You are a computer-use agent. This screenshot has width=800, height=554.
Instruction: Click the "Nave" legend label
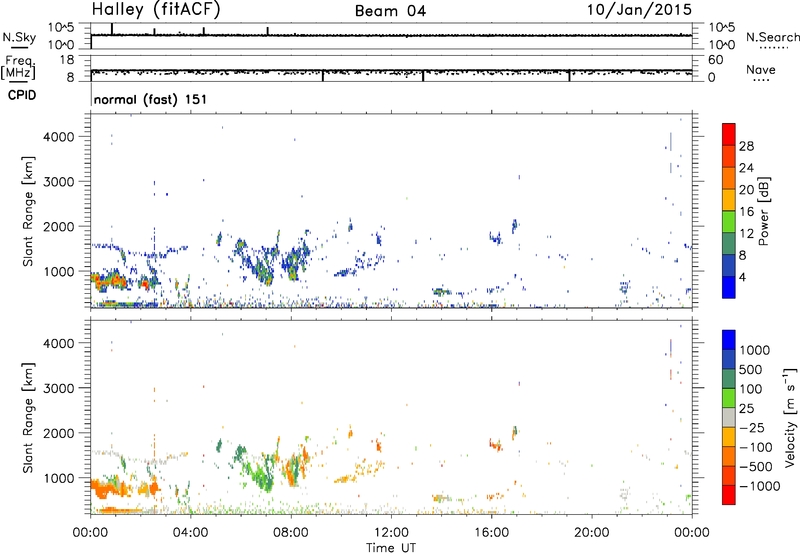[x=761, y=70]
